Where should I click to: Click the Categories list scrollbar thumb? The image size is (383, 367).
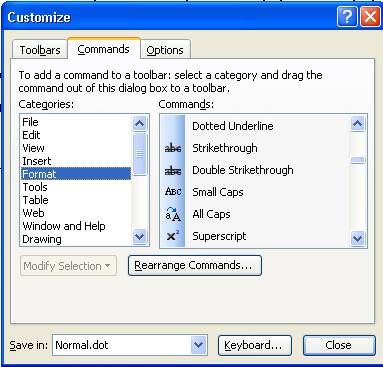139,154
